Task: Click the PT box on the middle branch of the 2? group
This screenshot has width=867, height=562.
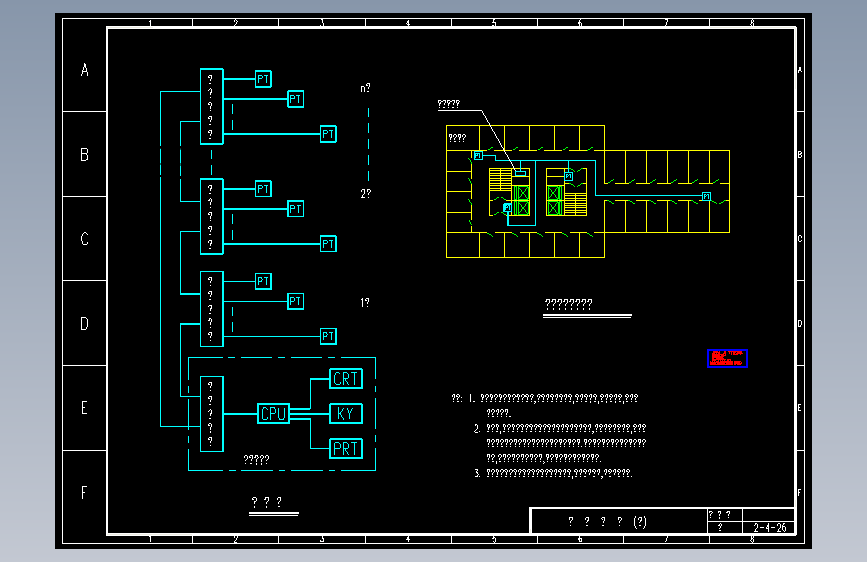Action: tap(295, 209)
